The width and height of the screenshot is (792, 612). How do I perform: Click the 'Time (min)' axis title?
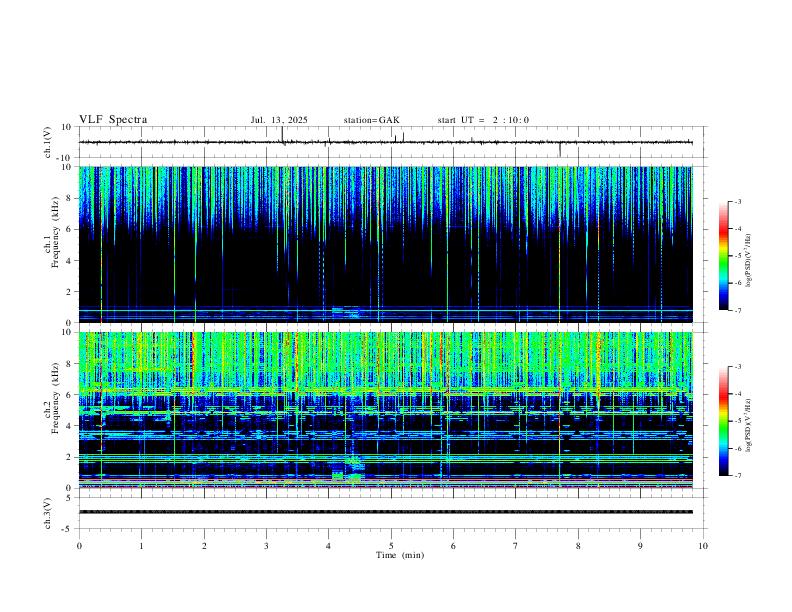point(400,555)
